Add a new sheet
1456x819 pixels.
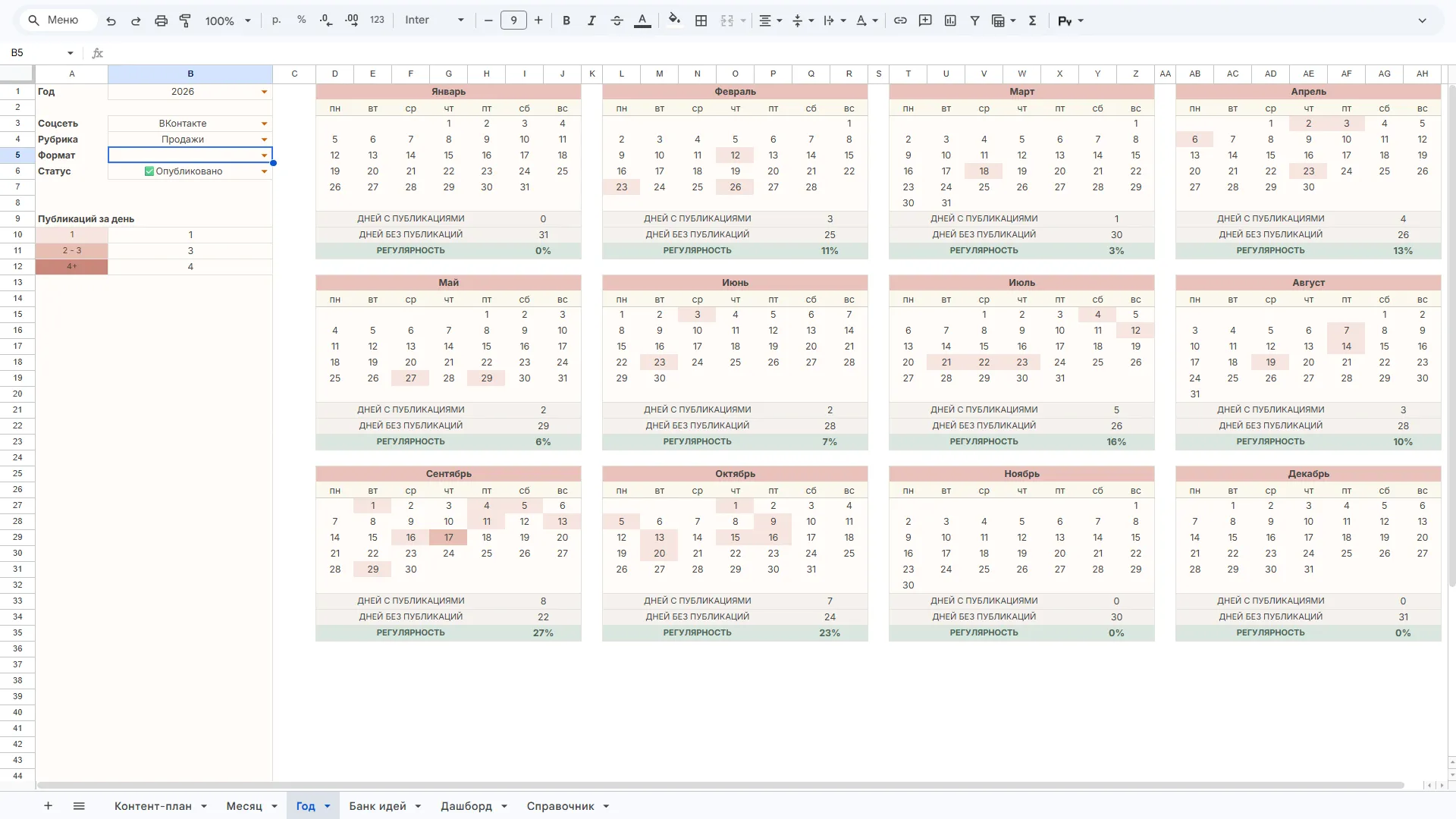pos(48,806)
